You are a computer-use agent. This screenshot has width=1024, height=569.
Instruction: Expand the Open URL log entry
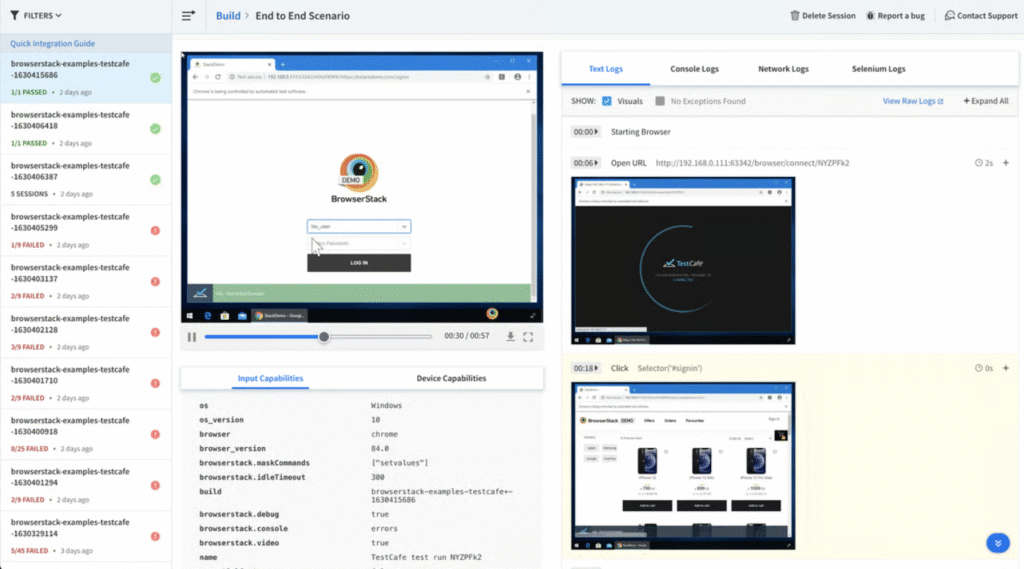pyautogui.click(x=1006, y=163)
